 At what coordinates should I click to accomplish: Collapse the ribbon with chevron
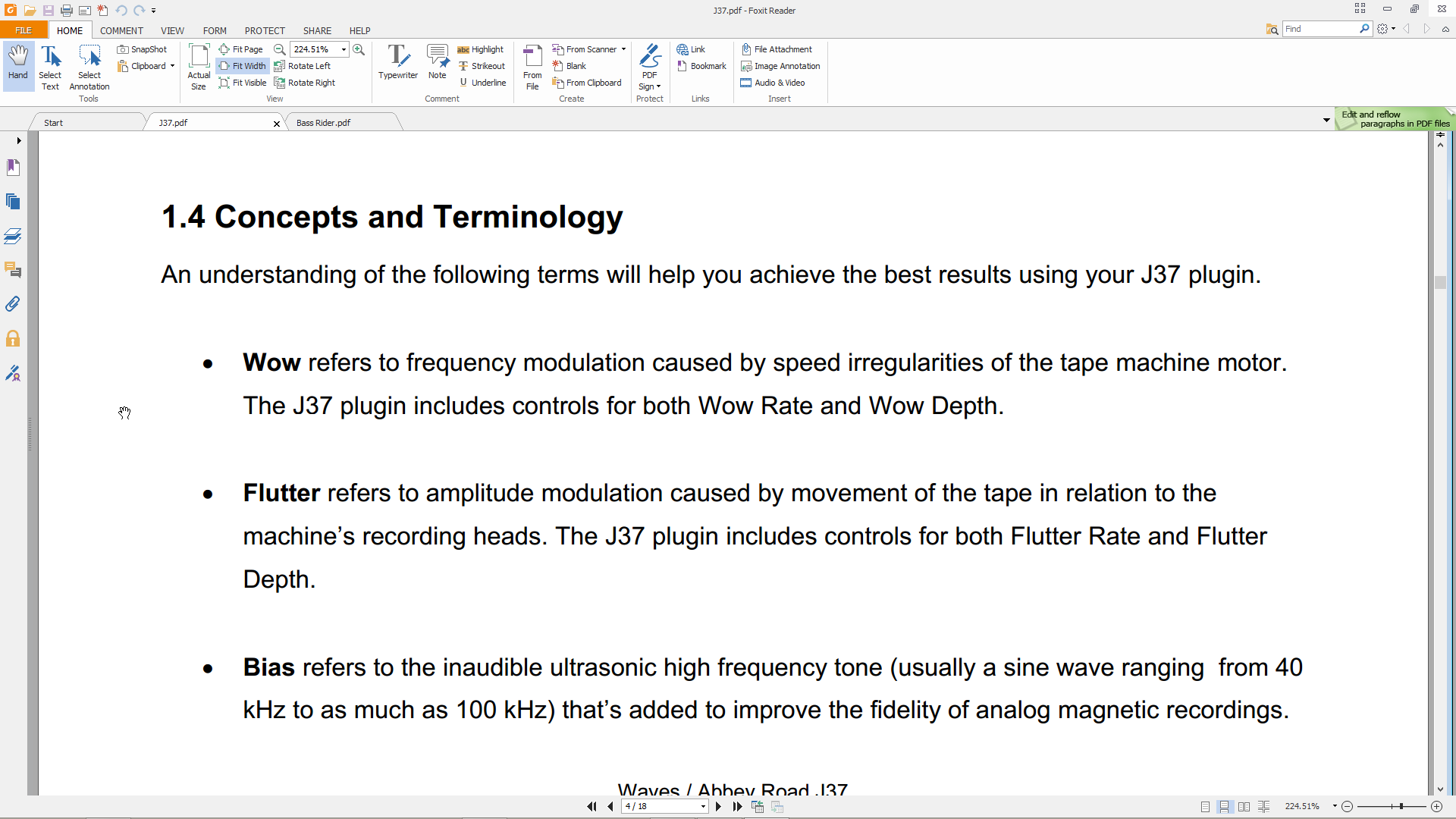(1445, 29)
